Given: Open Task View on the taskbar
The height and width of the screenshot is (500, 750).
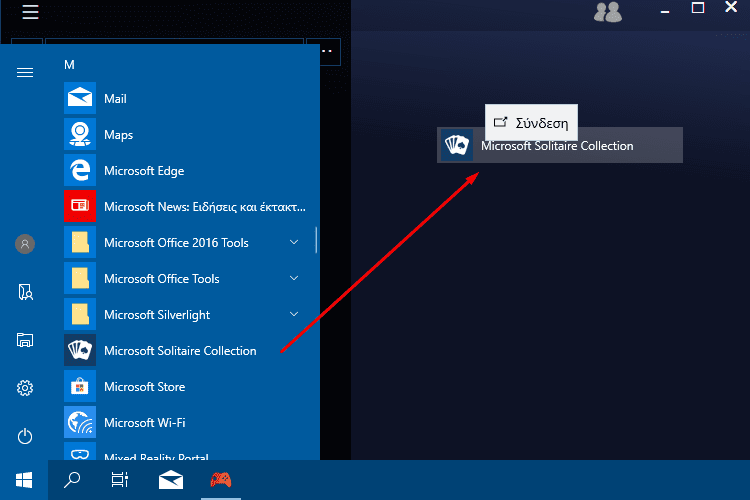Looking at the screenshot, I should 120,479.
